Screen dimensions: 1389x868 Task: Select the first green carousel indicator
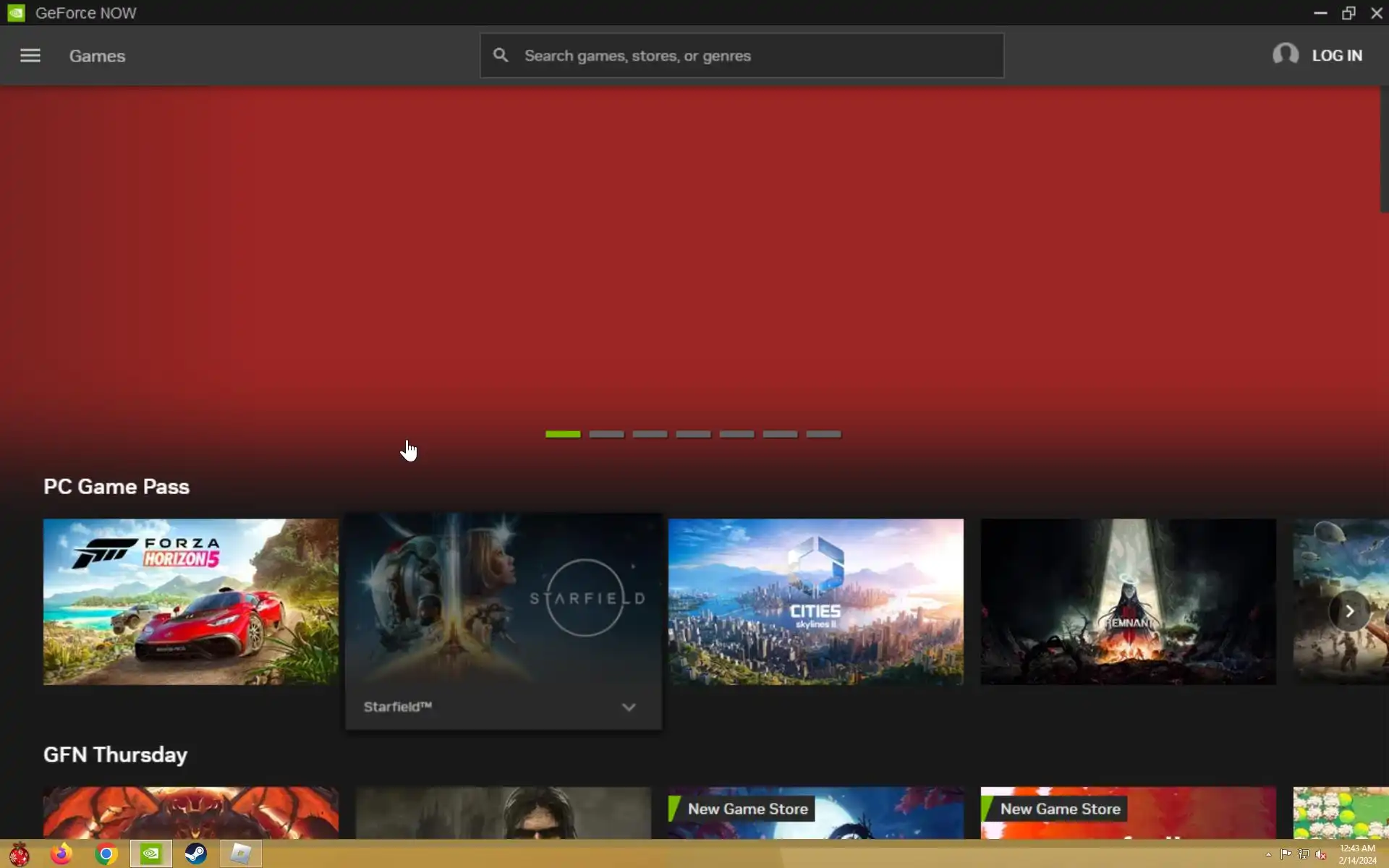pyautogui.click(x=563, y=434)
